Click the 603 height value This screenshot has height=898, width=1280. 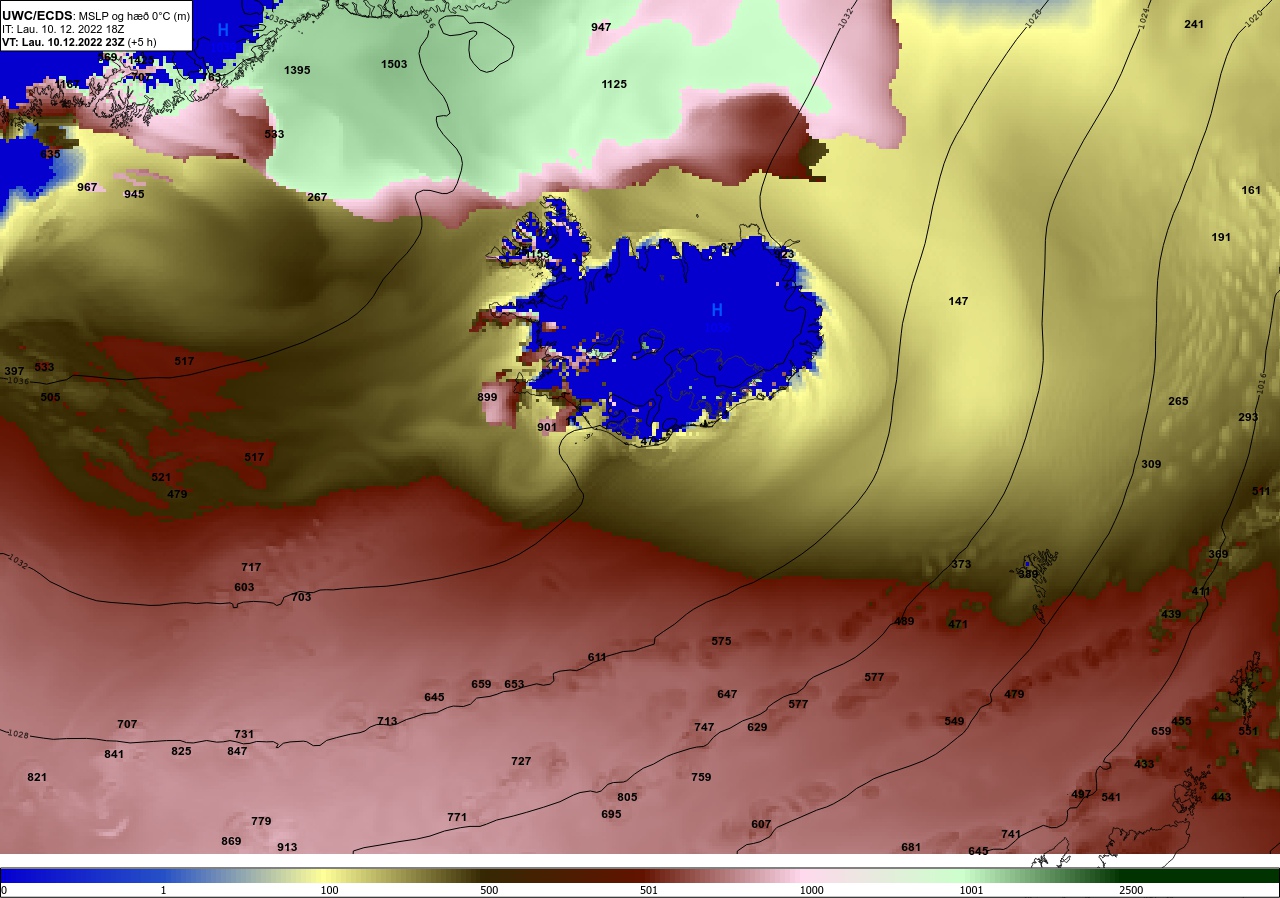(244, 587)
